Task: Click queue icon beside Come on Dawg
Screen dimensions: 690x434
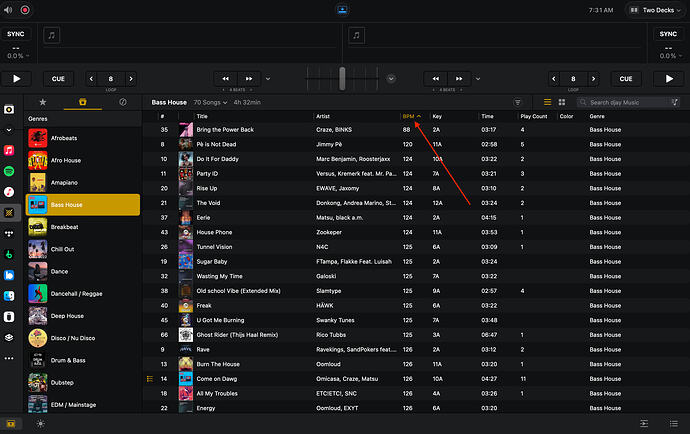Action: [150, 379]
